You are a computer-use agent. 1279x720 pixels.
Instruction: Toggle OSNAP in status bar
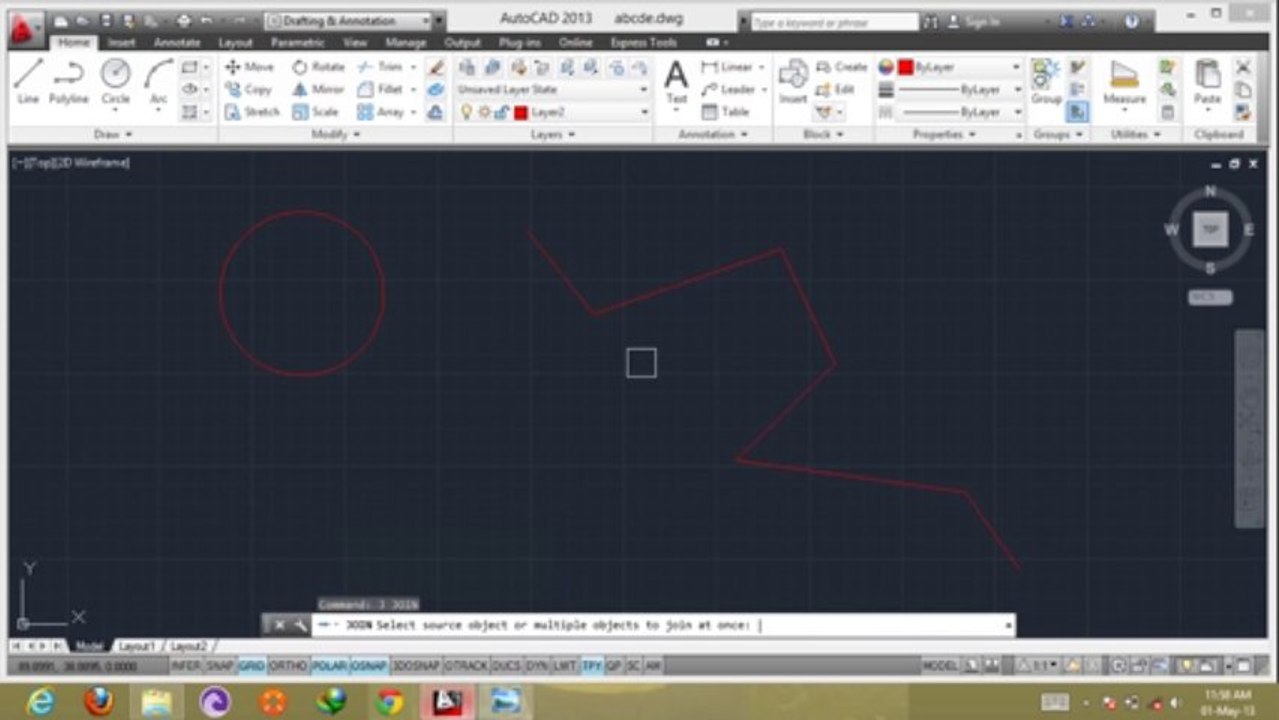click(369, 666)
